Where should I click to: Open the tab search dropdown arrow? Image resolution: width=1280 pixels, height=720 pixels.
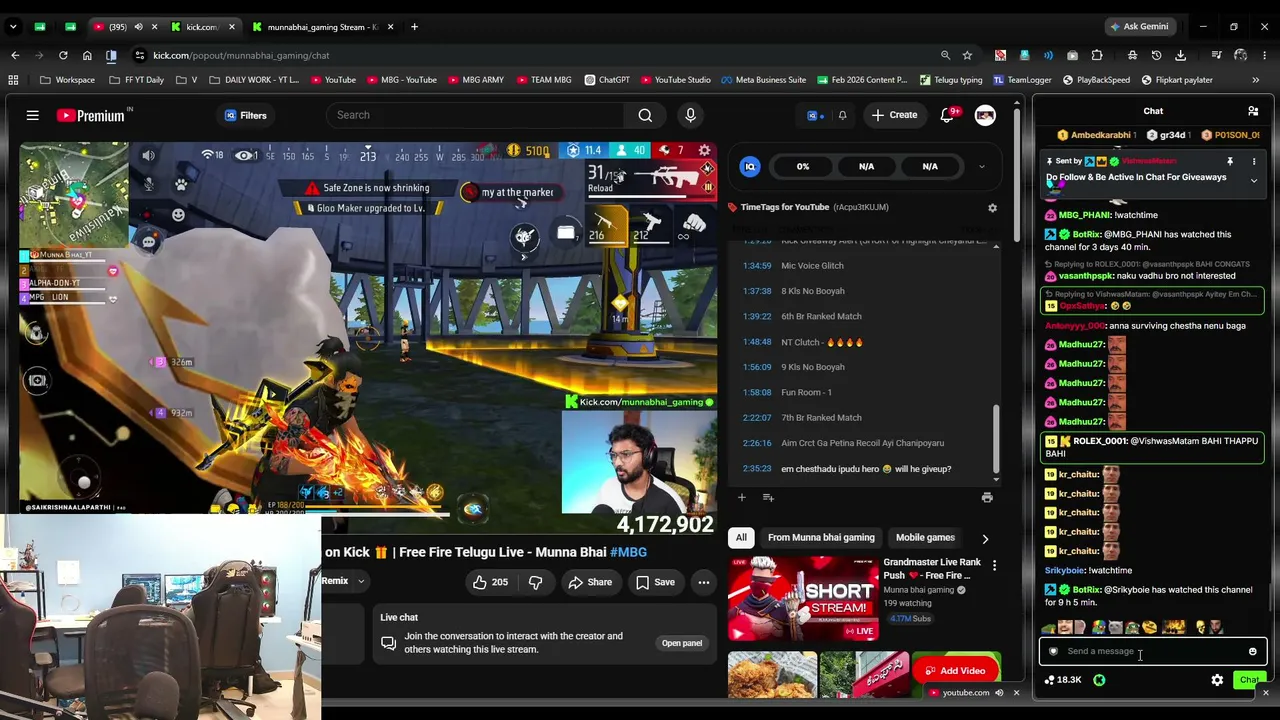(13, 27)
